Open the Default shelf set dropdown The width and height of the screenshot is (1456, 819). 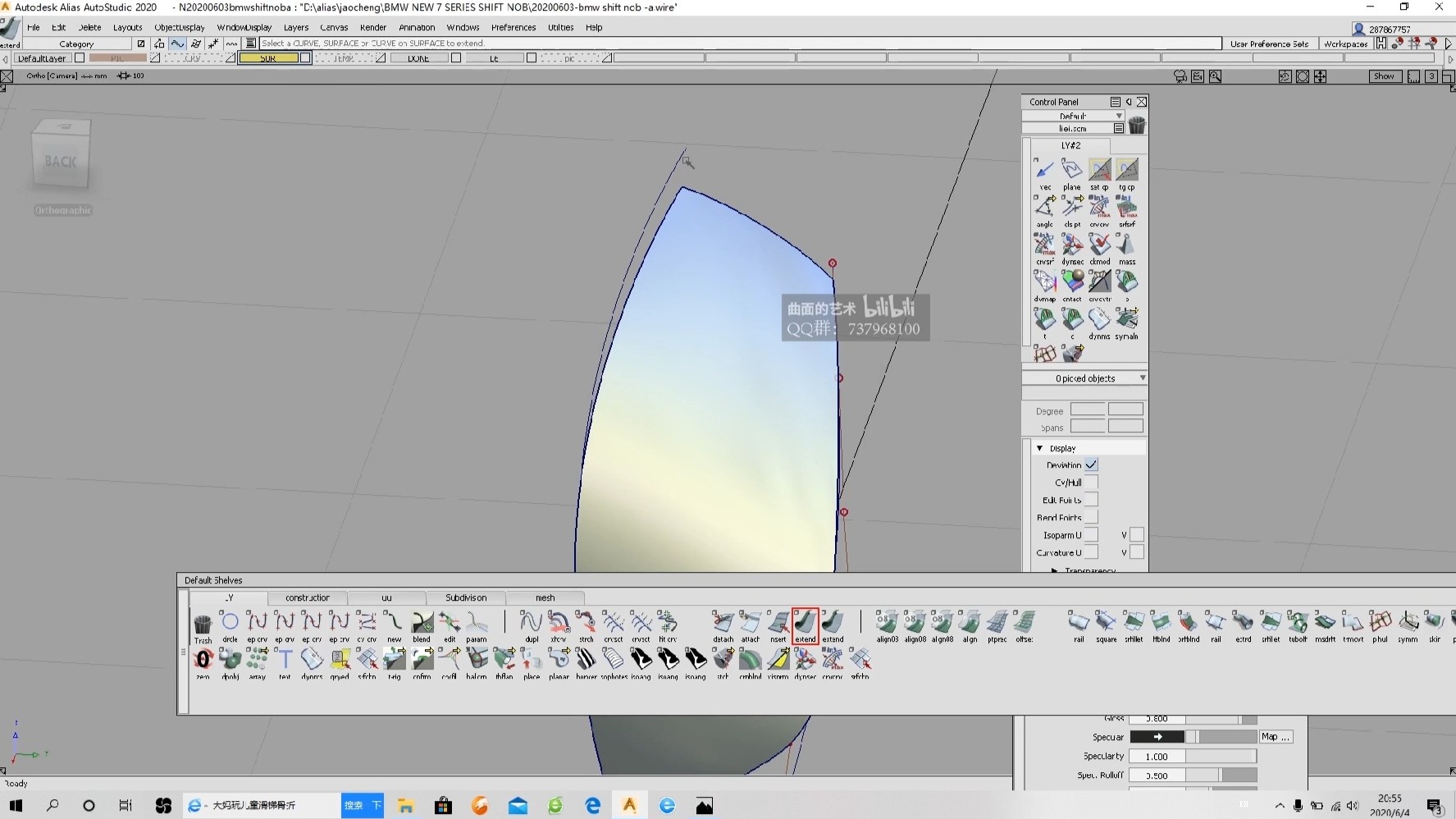(x=1073, y=116)
